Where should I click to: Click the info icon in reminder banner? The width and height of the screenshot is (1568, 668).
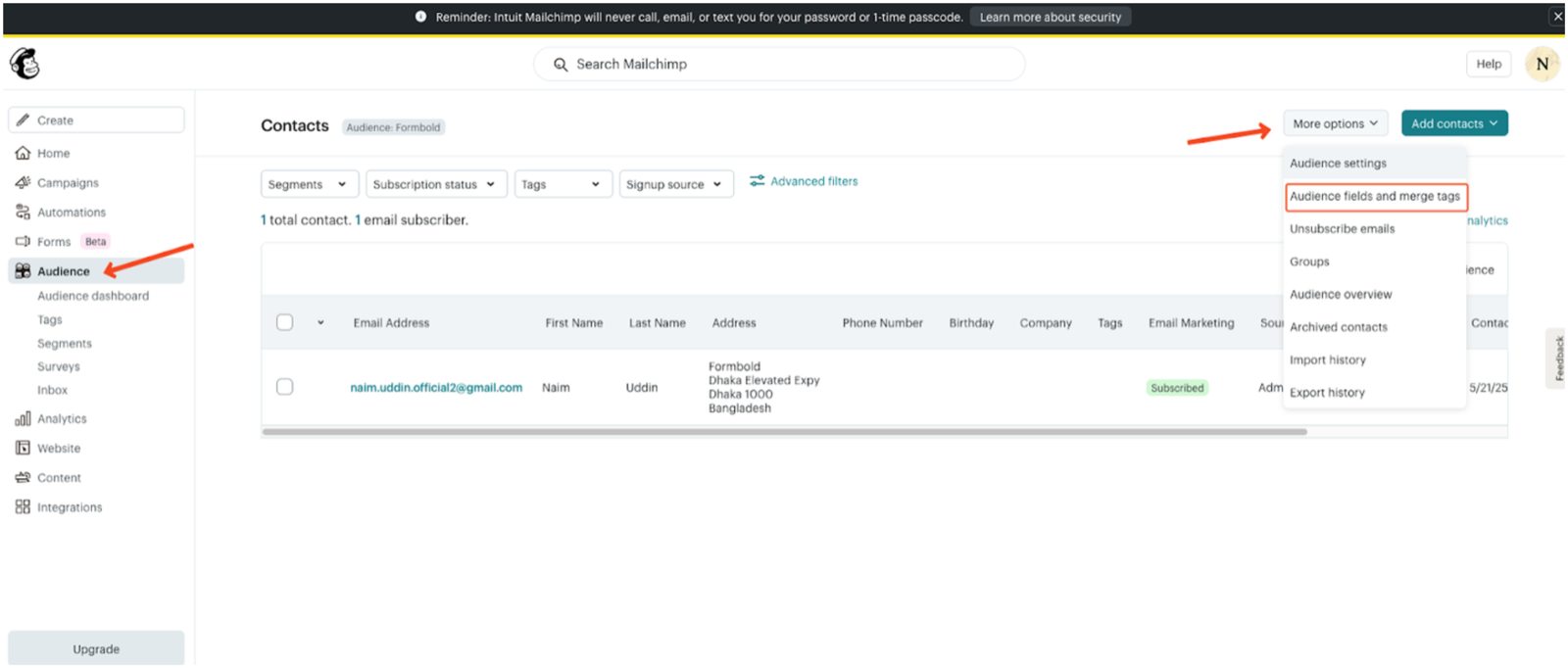pyautogui.click(x=420, y=17)
